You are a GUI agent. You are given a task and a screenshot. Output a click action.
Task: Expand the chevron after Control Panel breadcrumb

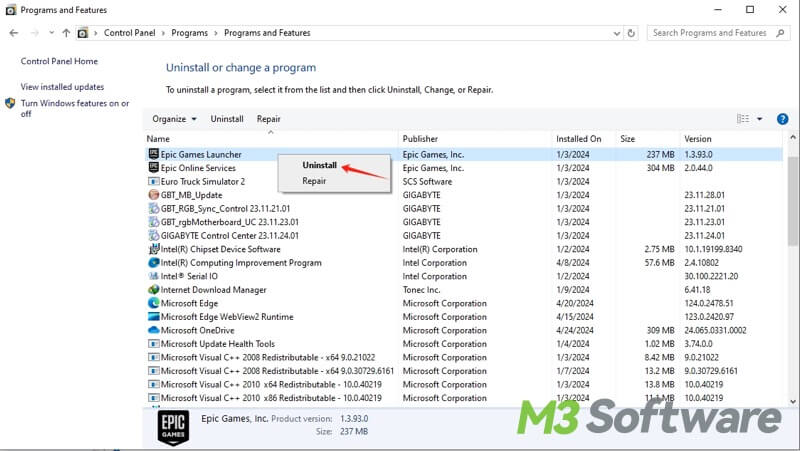163,33
